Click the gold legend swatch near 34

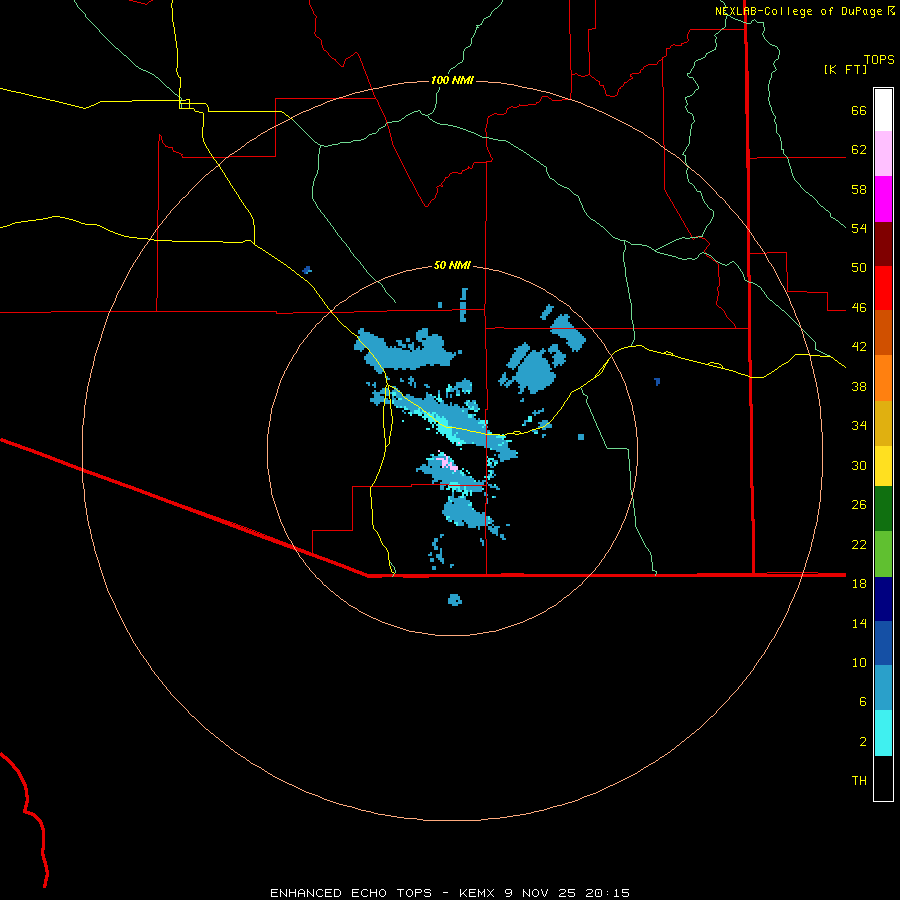(883, 423)
